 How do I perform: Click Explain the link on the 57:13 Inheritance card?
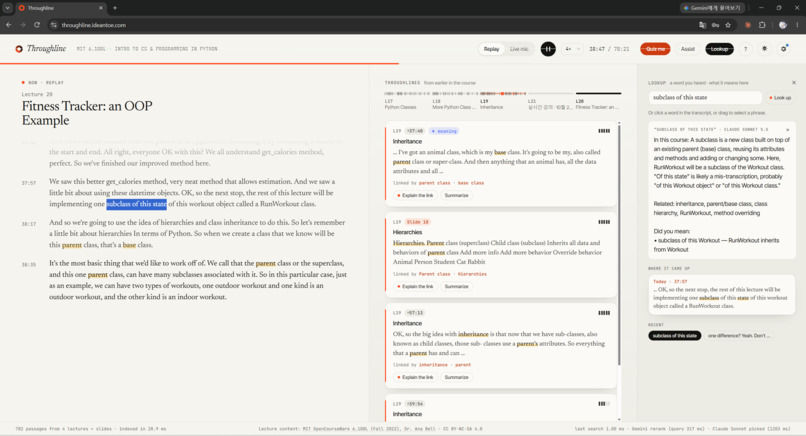[415, 377]
